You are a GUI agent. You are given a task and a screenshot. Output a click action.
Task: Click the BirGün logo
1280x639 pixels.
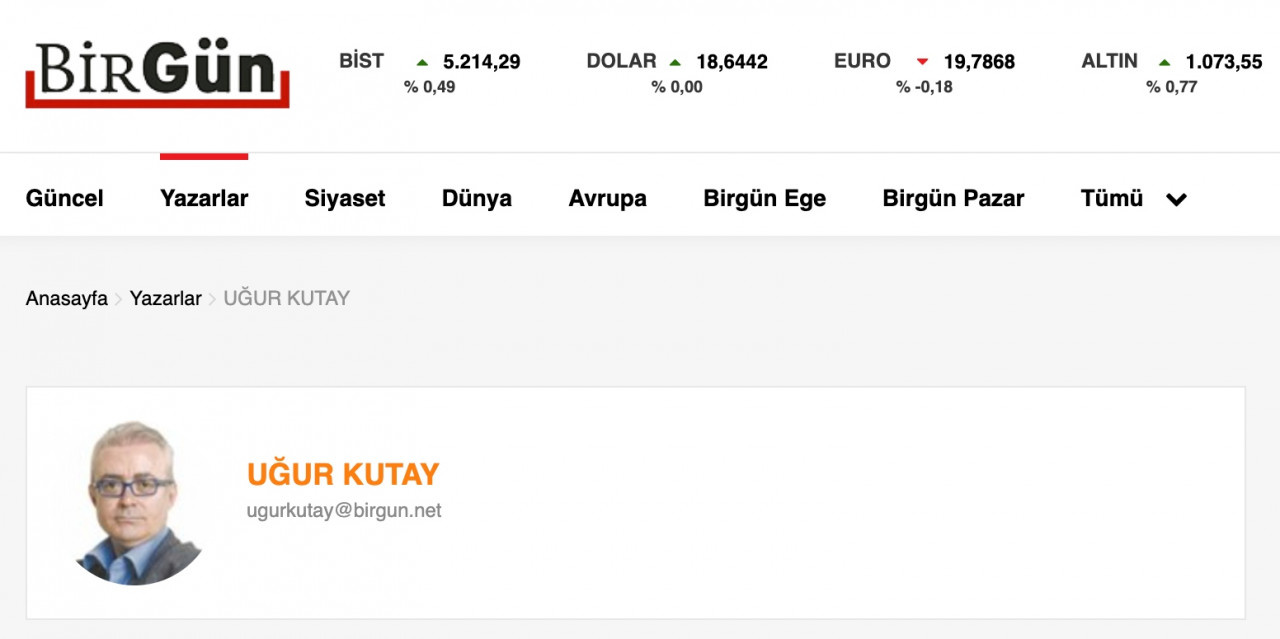coord(157,73)
